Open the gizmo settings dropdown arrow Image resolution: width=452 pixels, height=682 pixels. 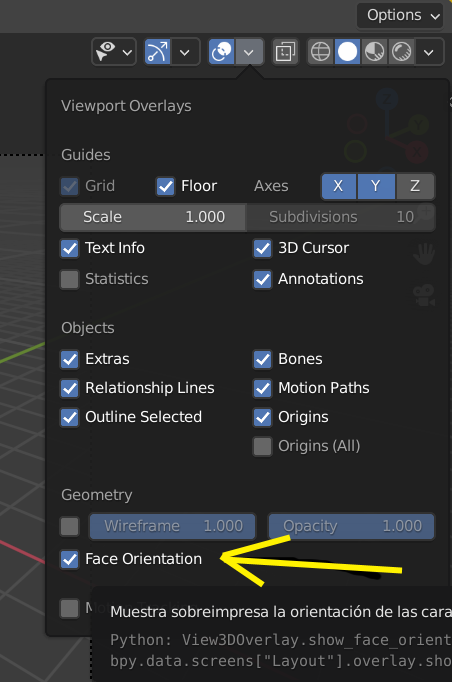pyautogui.click(x=185, y=52)
